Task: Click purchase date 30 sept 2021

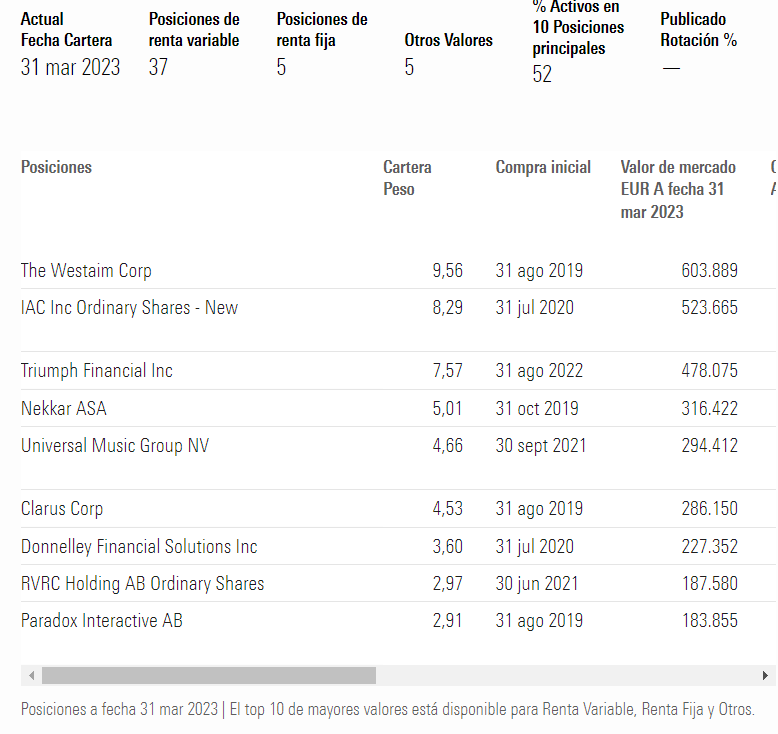Action: pyautogui.click(x=541, y=446)
